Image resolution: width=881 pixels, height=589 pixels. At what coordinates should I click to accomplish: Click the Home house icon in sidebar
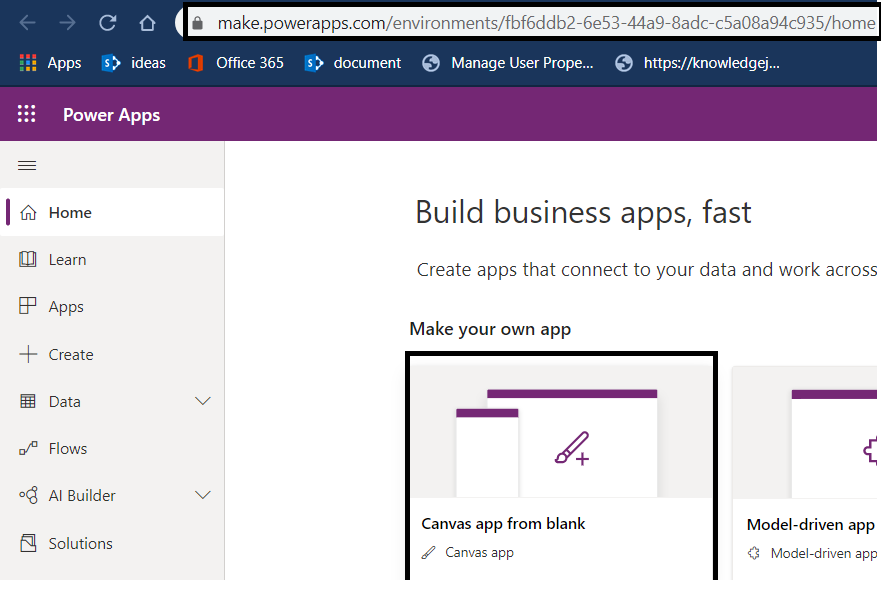click(28, 212)
